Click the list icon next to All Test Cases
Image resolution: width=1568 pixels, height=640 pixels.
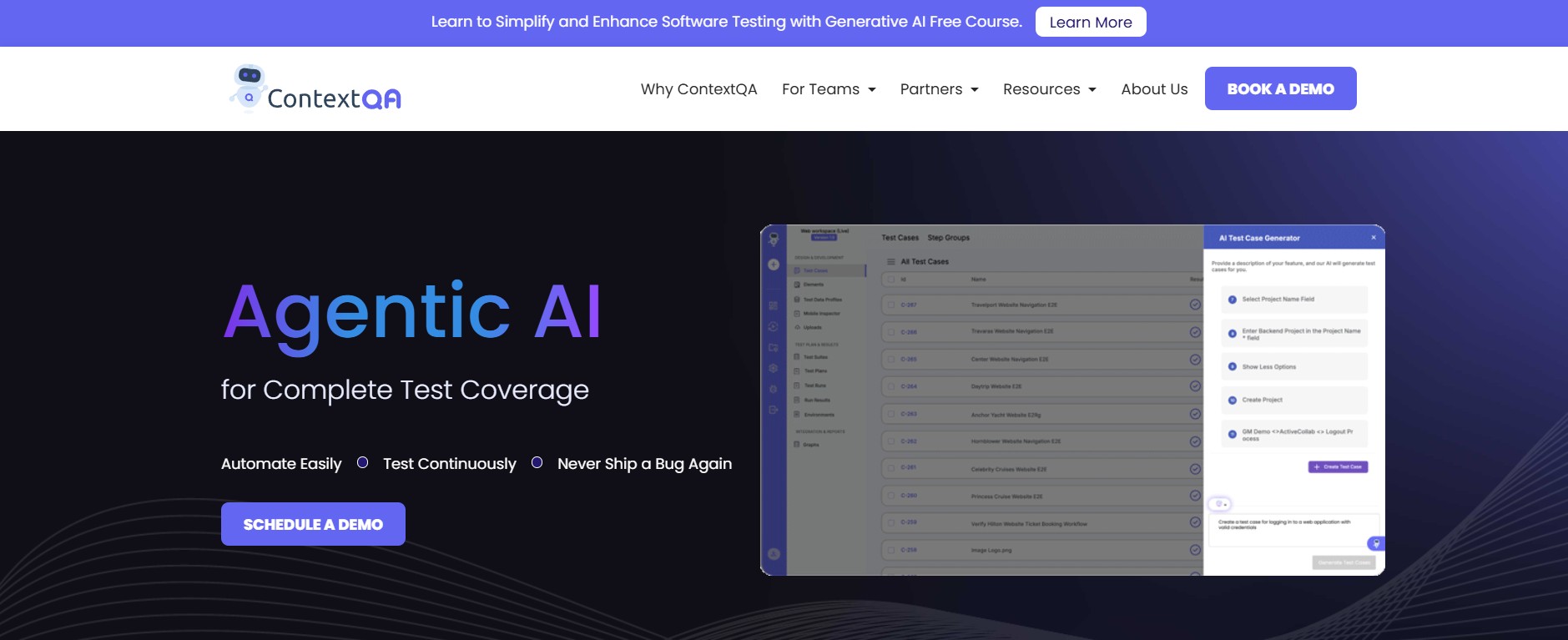click(x=890, y=261)
